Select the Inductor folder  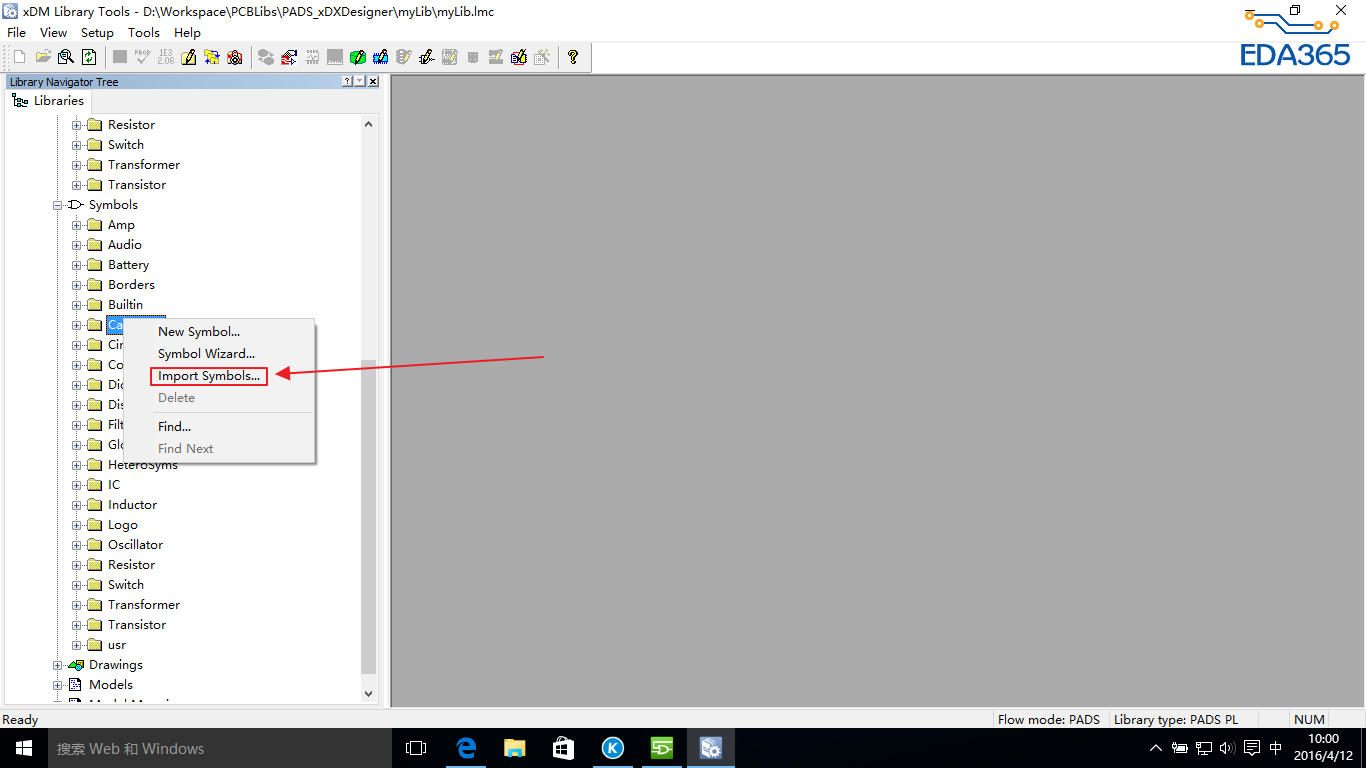click(132, 505)
